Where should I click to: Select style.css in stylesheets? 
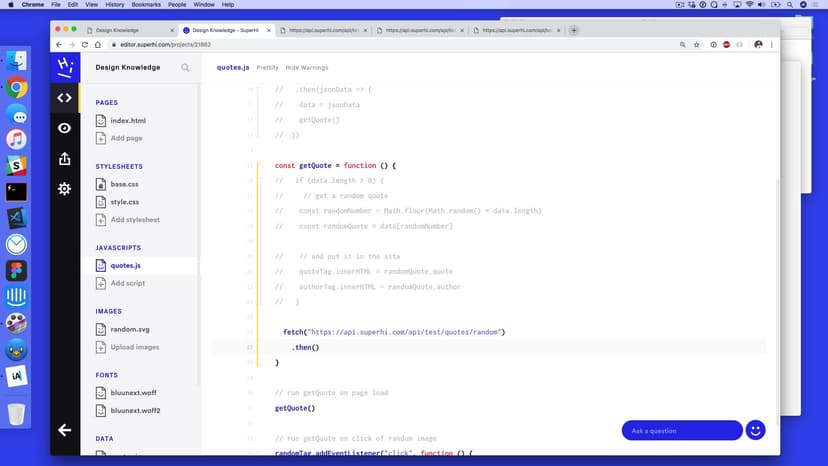tap(124, 202)
